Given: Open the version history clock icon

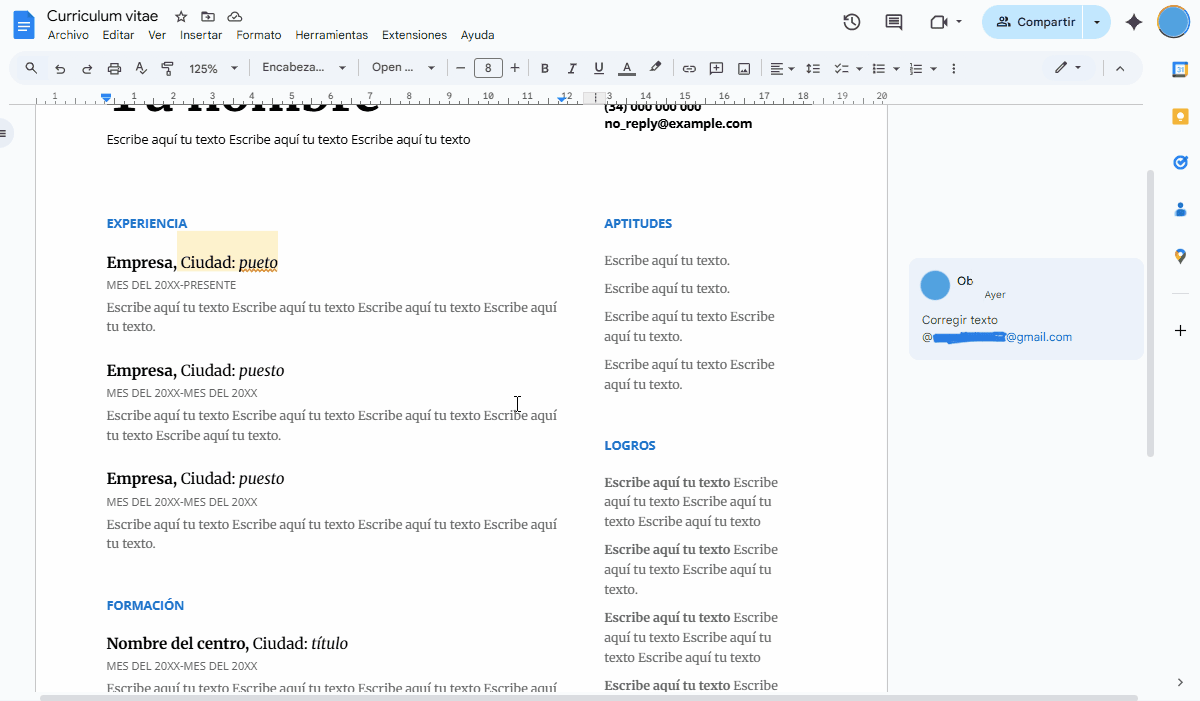Looking at the screenshot, I should point(852,22).
